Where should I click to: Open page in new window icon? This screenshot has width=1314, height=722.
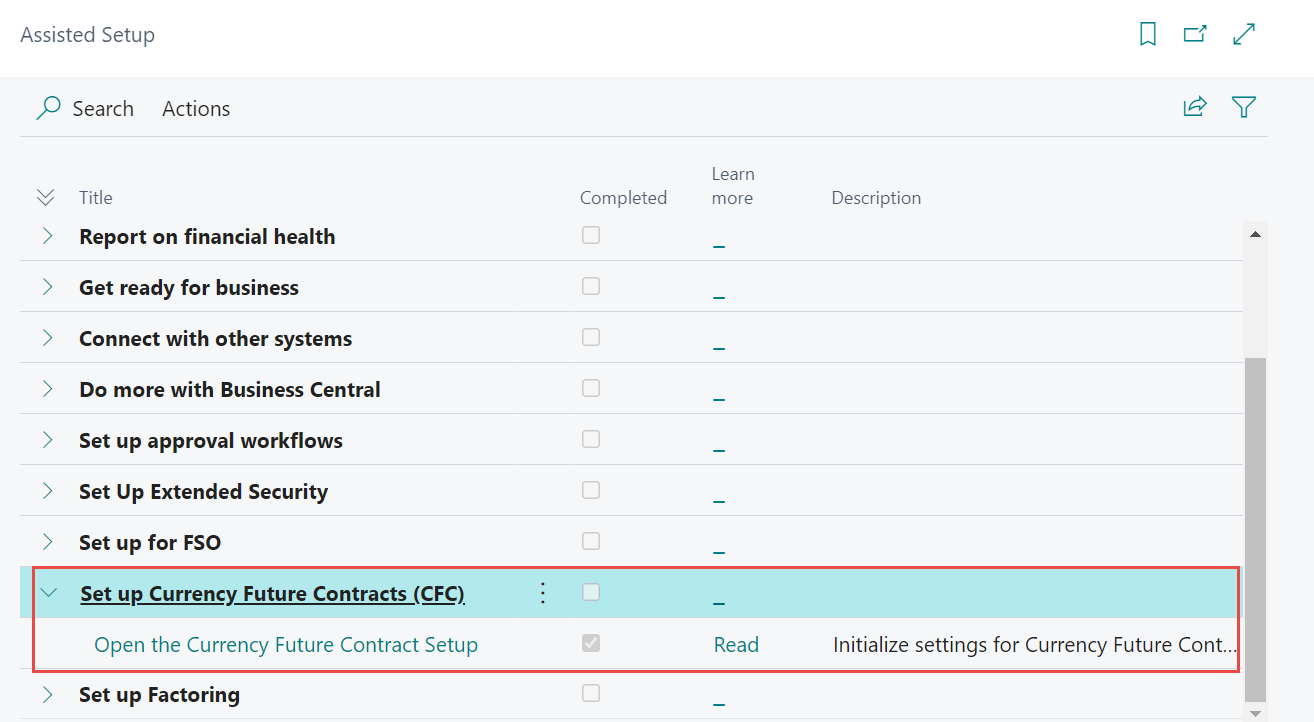point(1195,35)
